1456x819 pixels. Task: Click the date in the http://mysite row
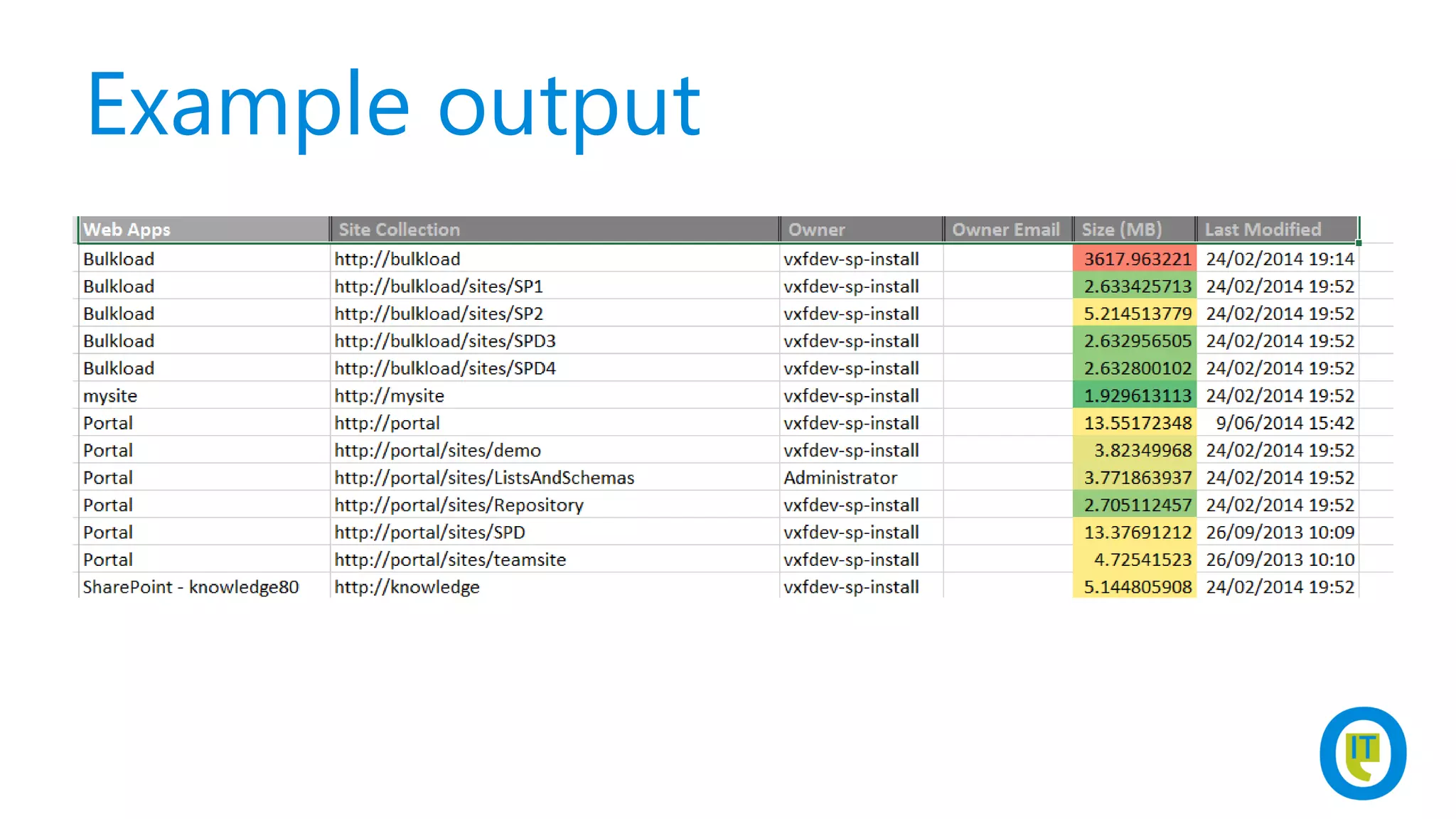pyautogui.click(x=1278, y=396)
